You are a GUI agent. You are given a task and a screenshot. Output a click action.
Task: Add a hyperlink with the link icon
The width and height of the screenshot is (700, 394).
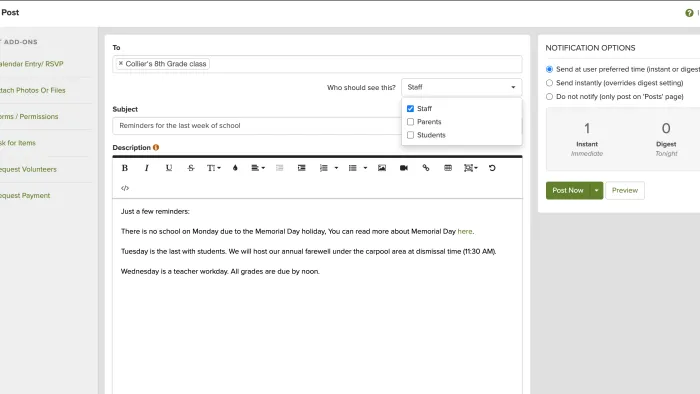426,168
